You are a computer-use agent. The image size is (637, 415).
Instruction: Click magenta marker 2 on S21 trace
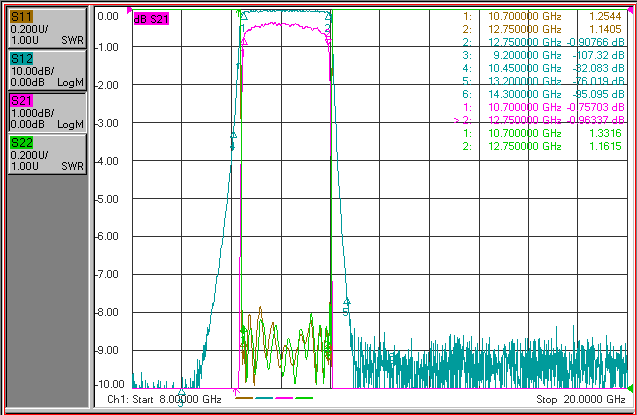tap(328, 41)
